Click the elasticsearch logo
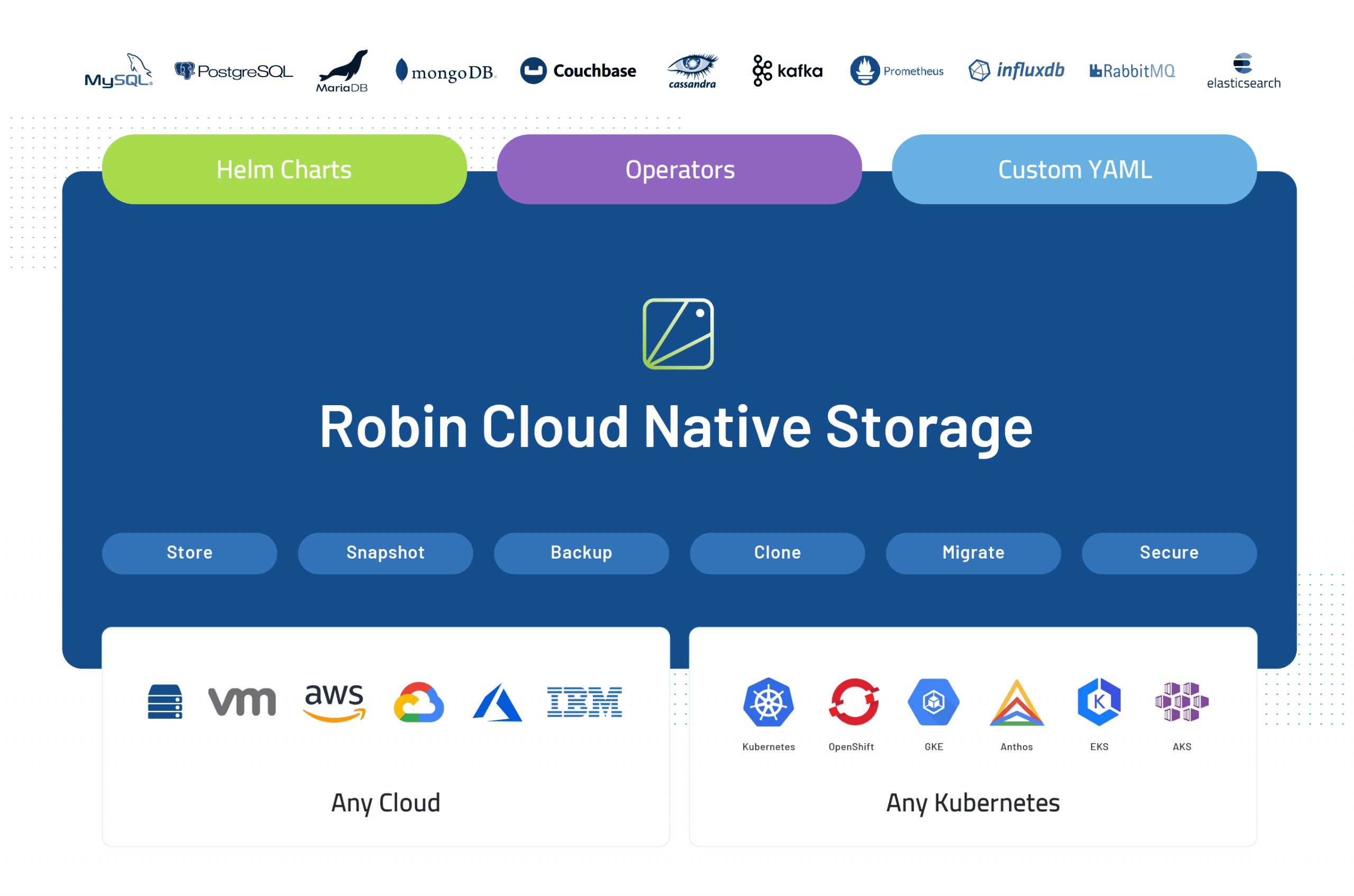Image resolution: width=1354 pixels, height=896 pixels. tap(1243, 71)
